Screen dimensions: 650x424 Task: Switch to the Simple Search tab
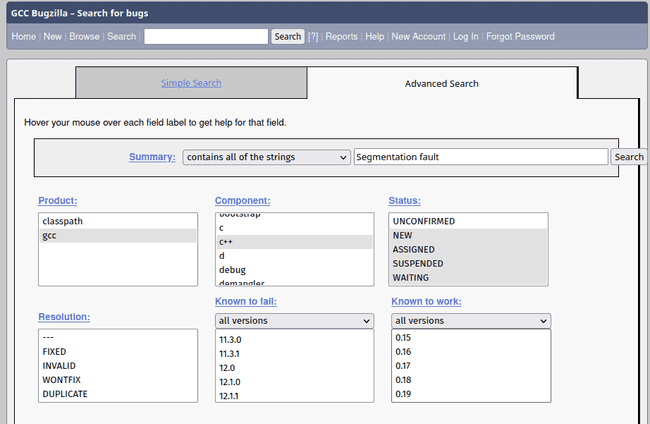tap(191, 83)
